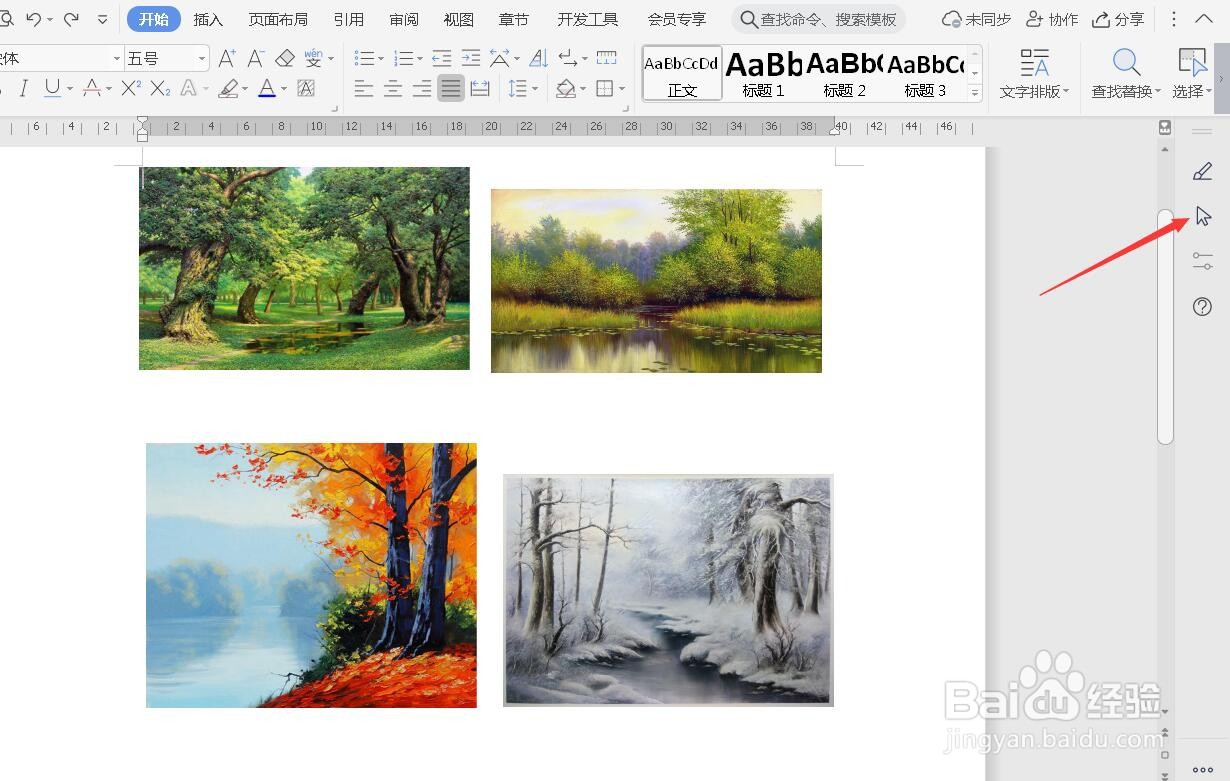
Task: Click the redo arrow icon
Action: click(71, 19)
